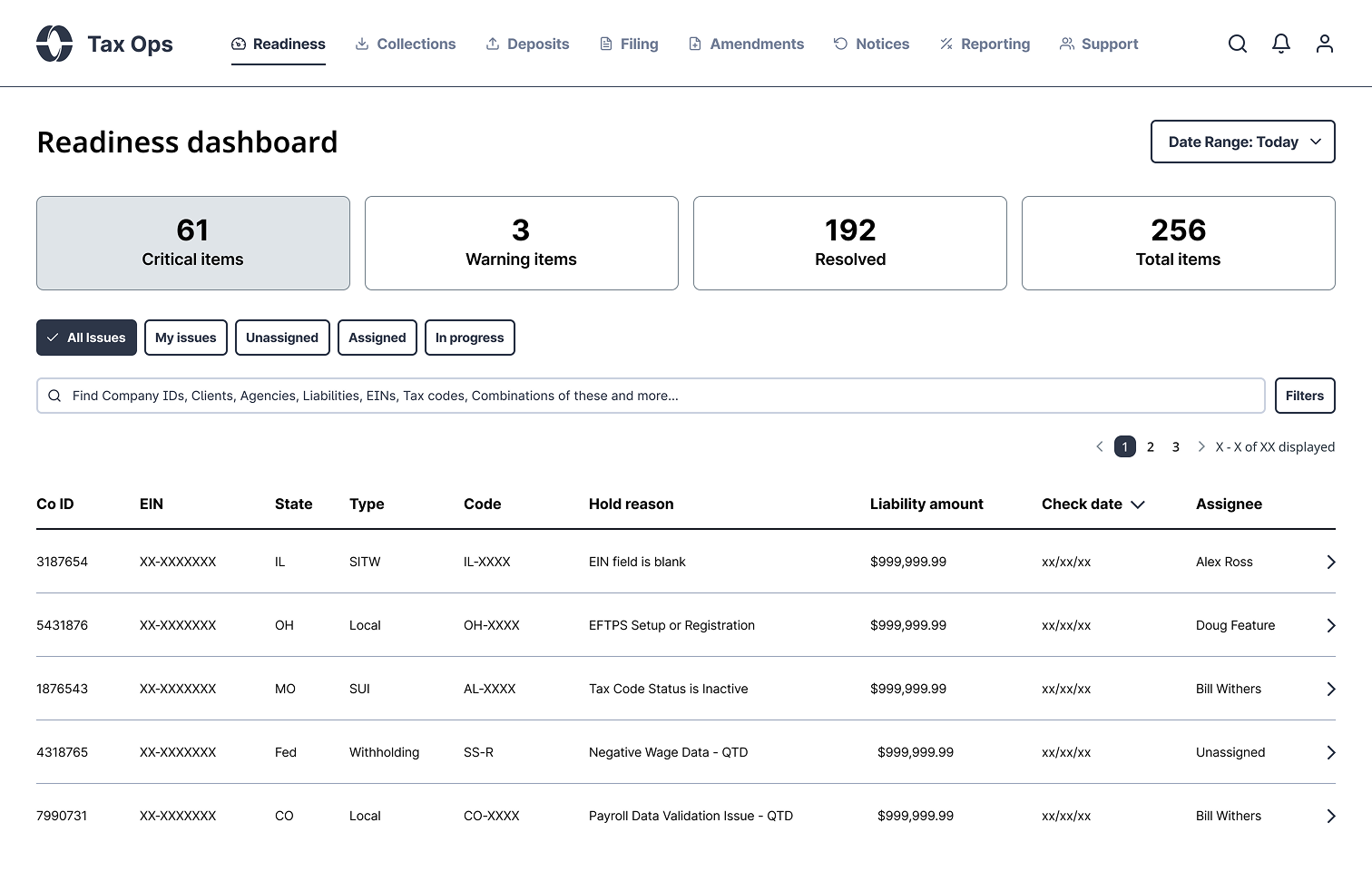Switch to the Collections tab
The height and width of the screenshot is (891, 1372).
(x=406, y=44)
